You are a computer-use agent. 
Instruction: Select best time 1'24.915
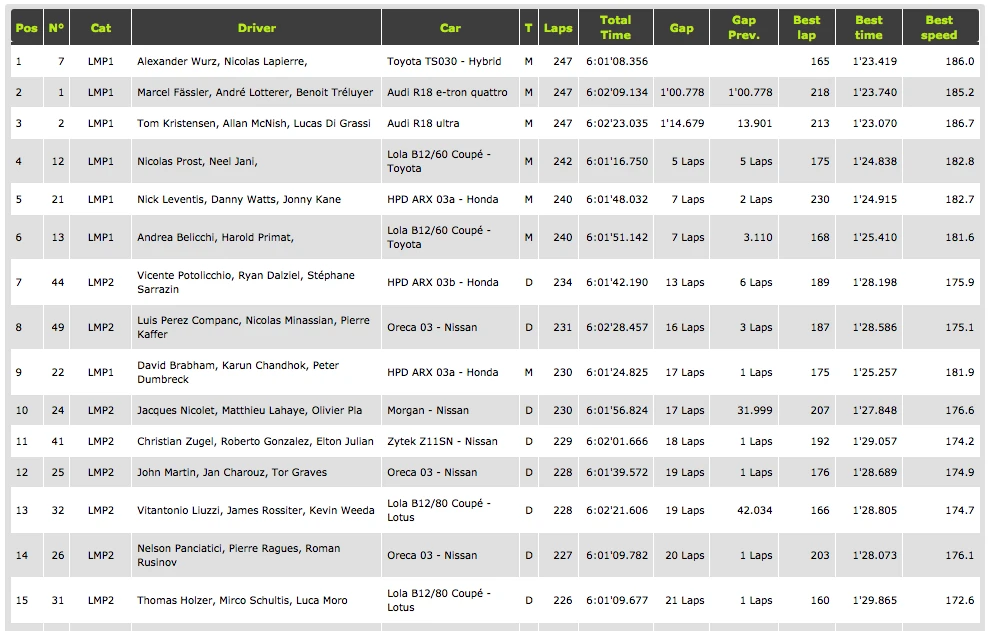click(x=874, y=199)
